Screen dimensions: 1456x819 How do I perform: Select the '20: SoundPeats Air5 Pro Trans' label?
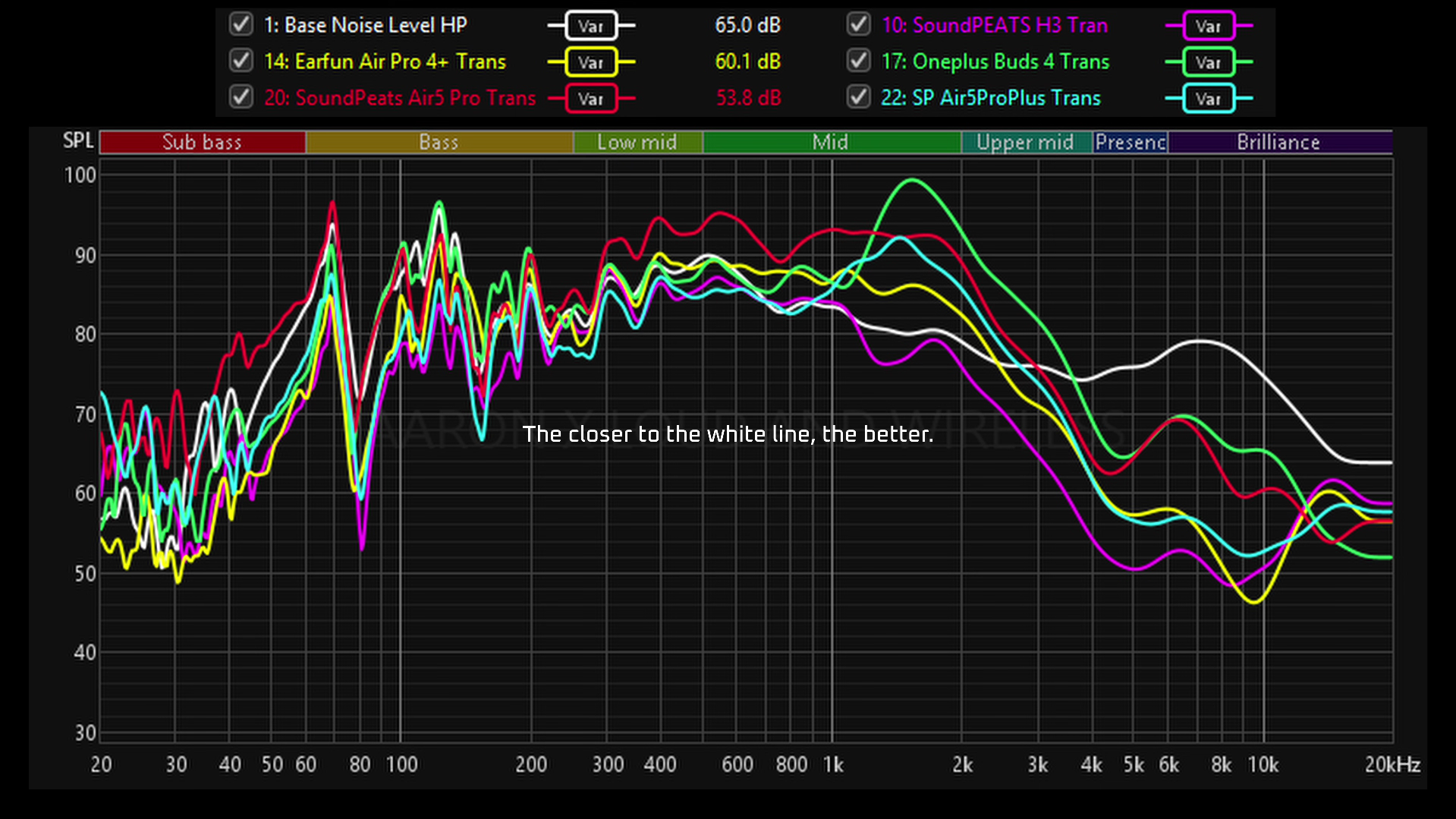coord(400,98)
